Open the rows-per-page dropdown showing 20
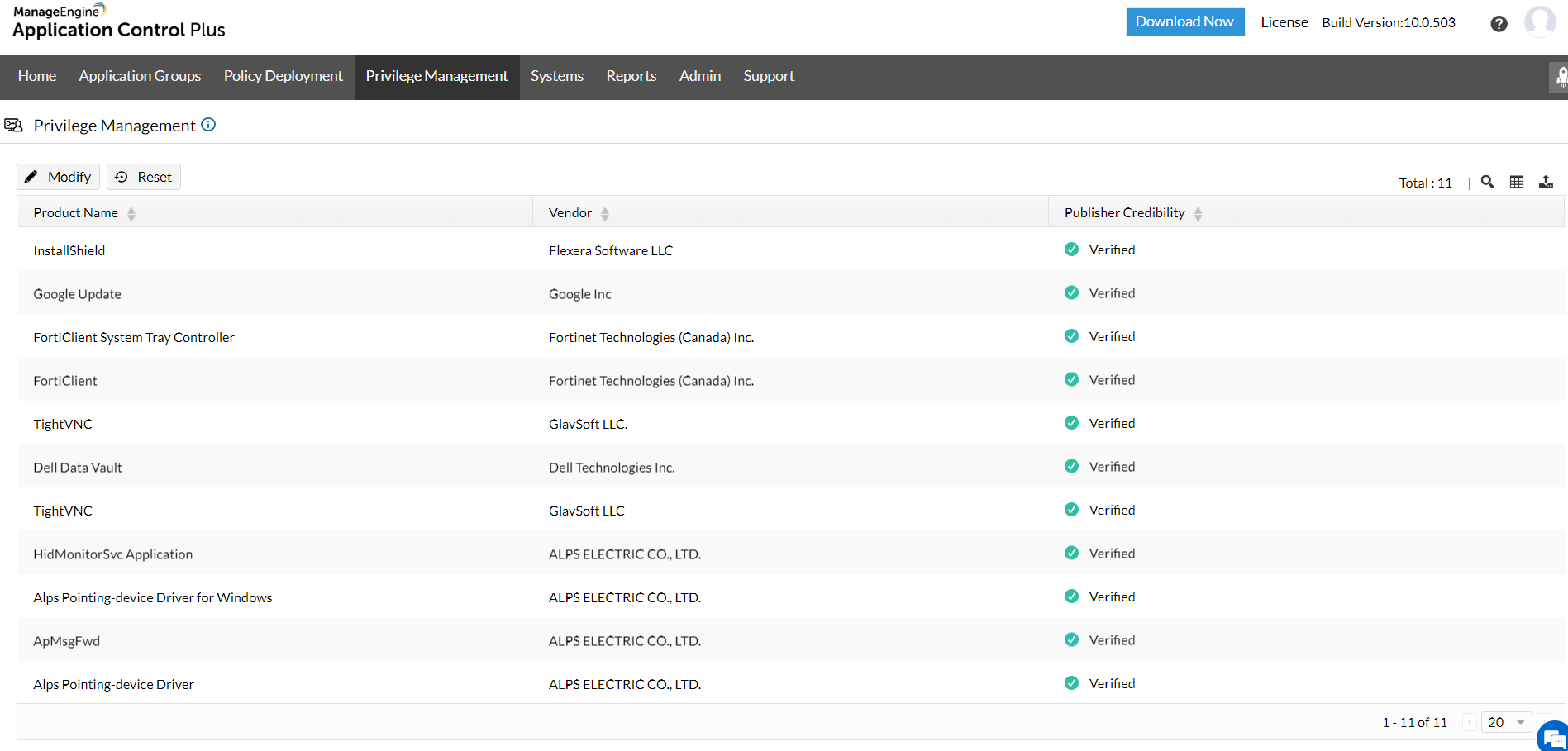This screenshot has height=751, width=1568. point(1507,722)
